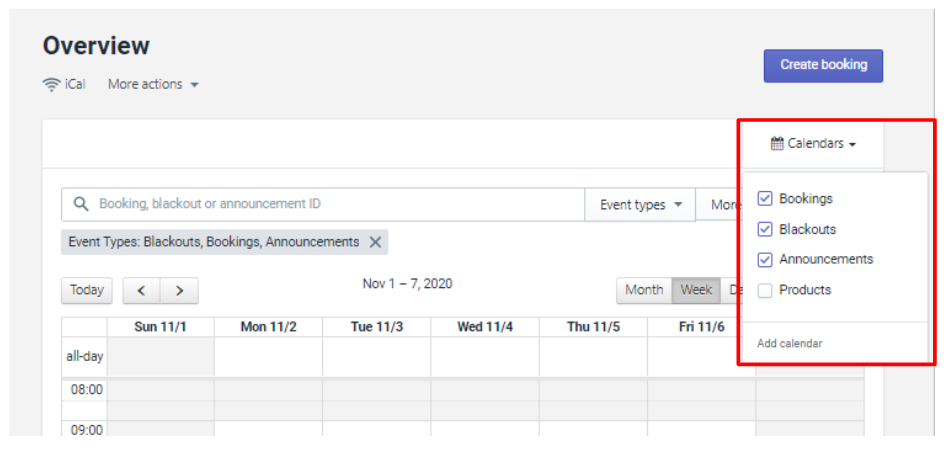The height and width of the screenshot is (449, 948).
Task: Click the Add calendar link
Action: (789, 344)
